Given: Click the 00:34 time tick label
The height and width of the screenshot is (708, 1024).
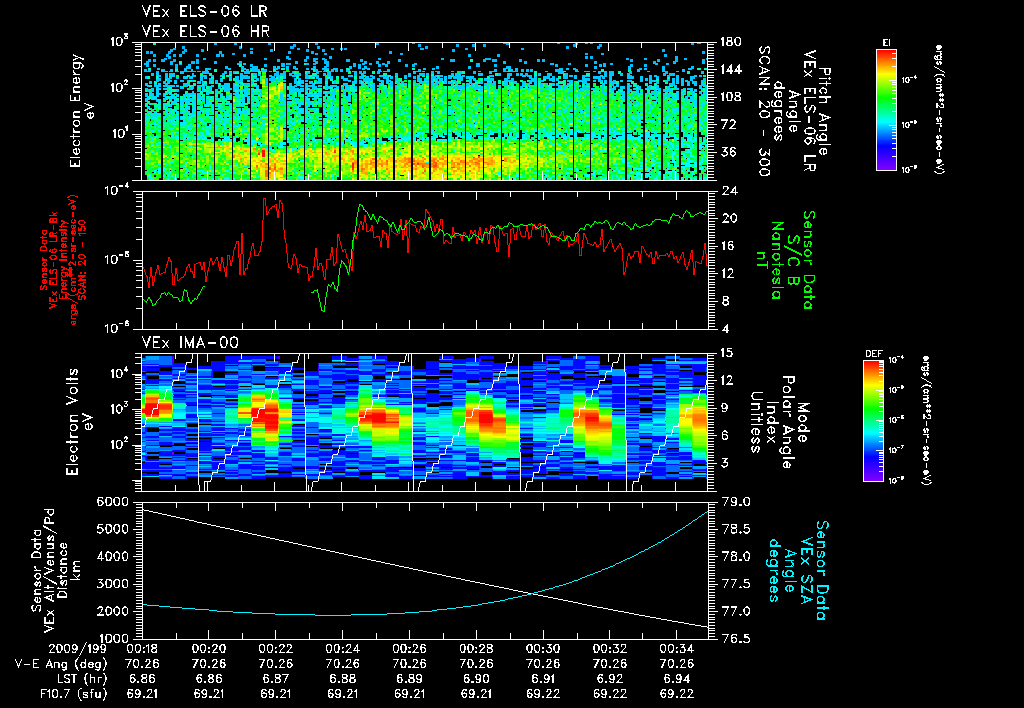Looking at the screenshot, I should (676, 649).
